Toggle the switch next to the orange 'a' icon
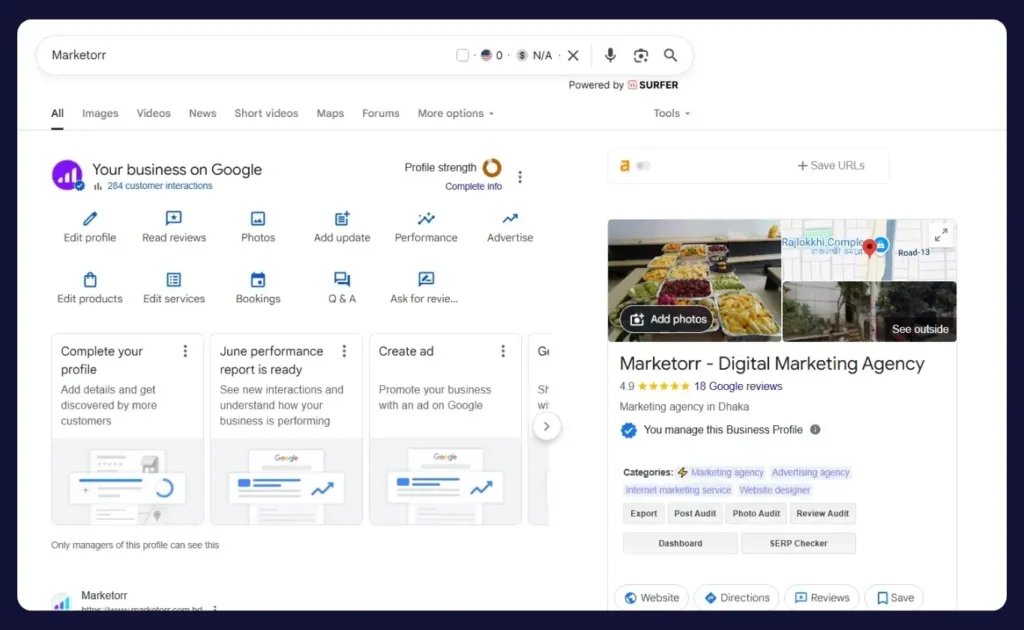 (643, 166)
